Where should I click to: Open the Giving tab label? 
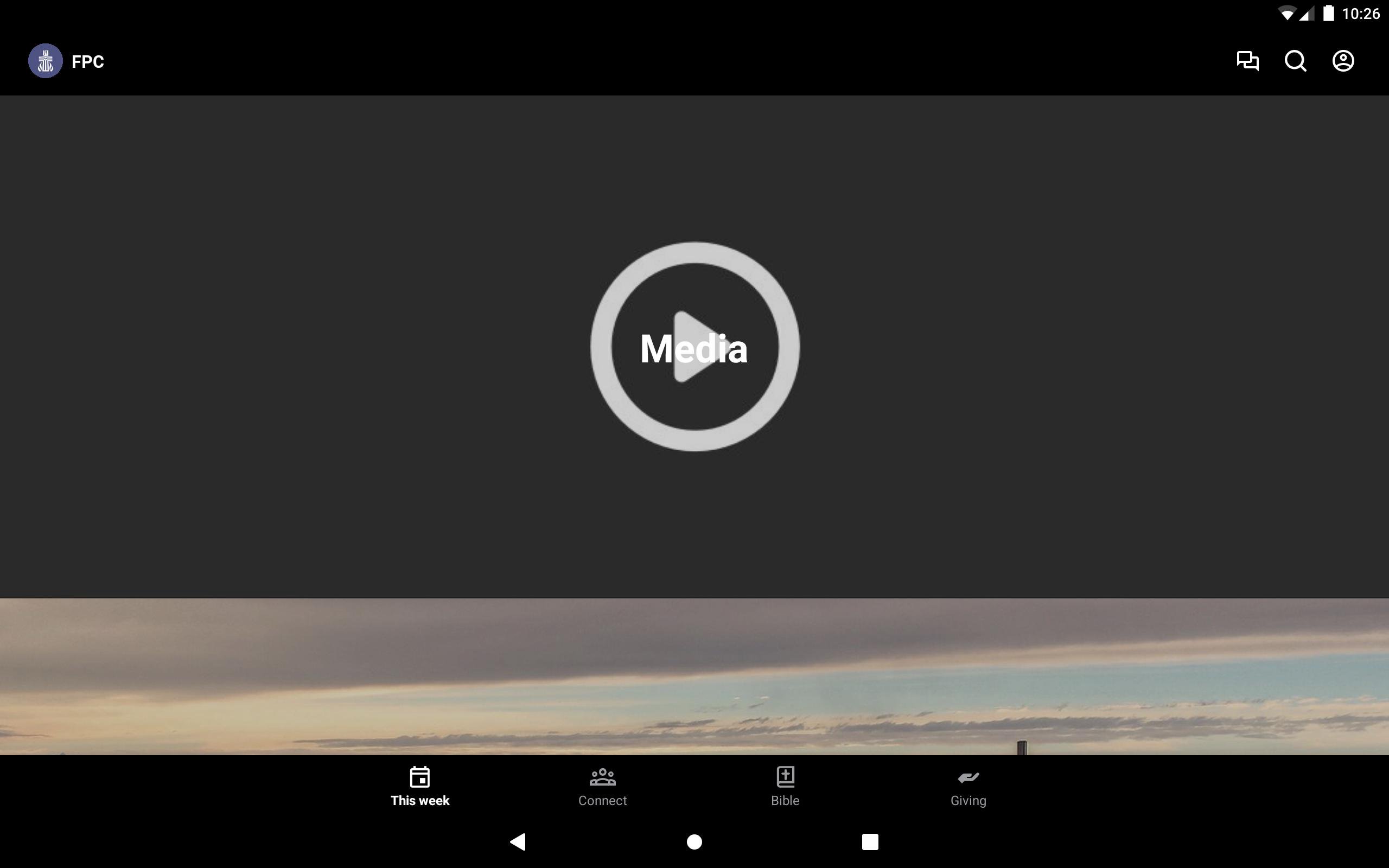pos(968,800)
